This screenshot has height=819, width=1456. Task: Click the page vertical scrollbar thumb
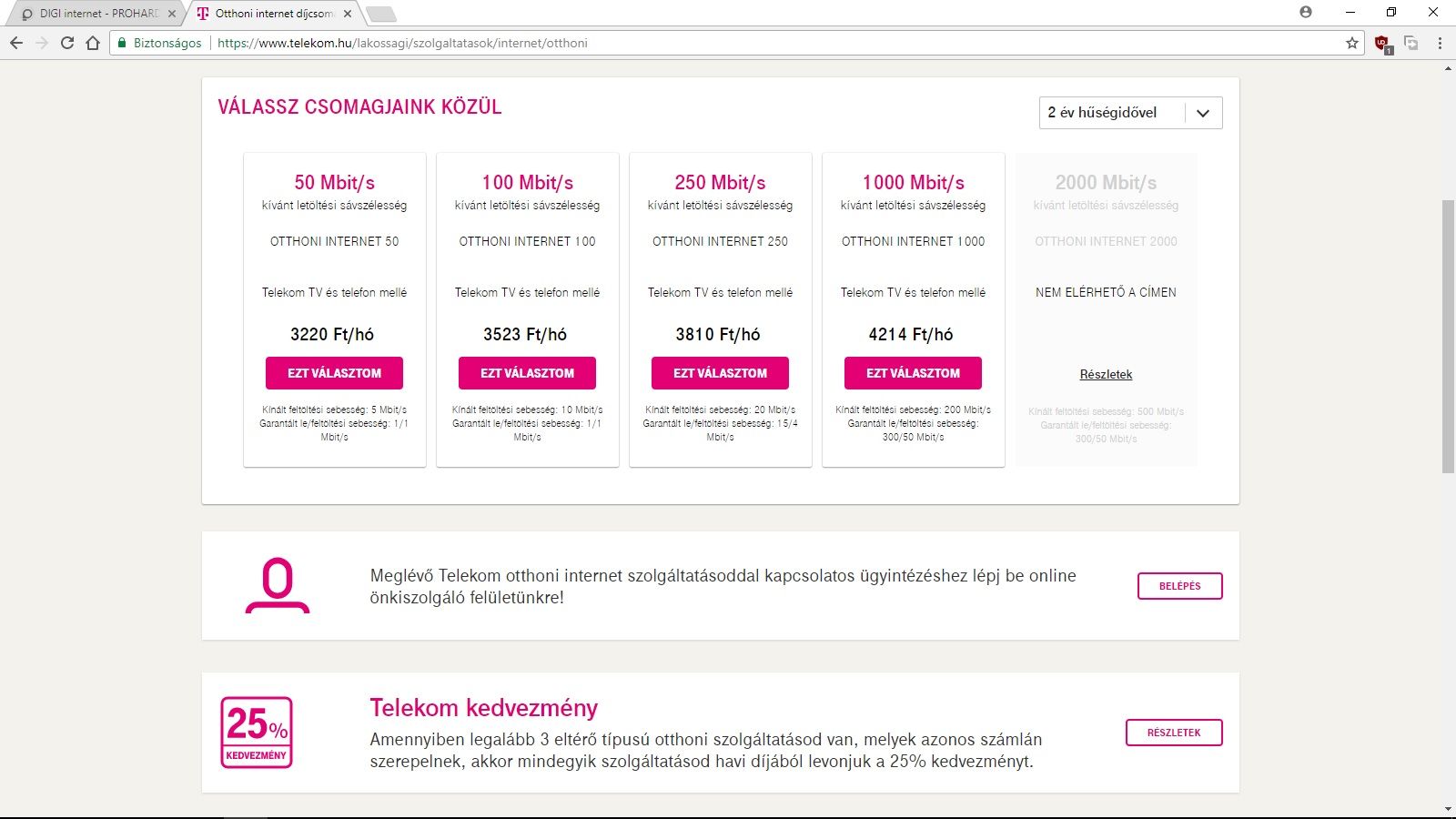coord(1448,337)
